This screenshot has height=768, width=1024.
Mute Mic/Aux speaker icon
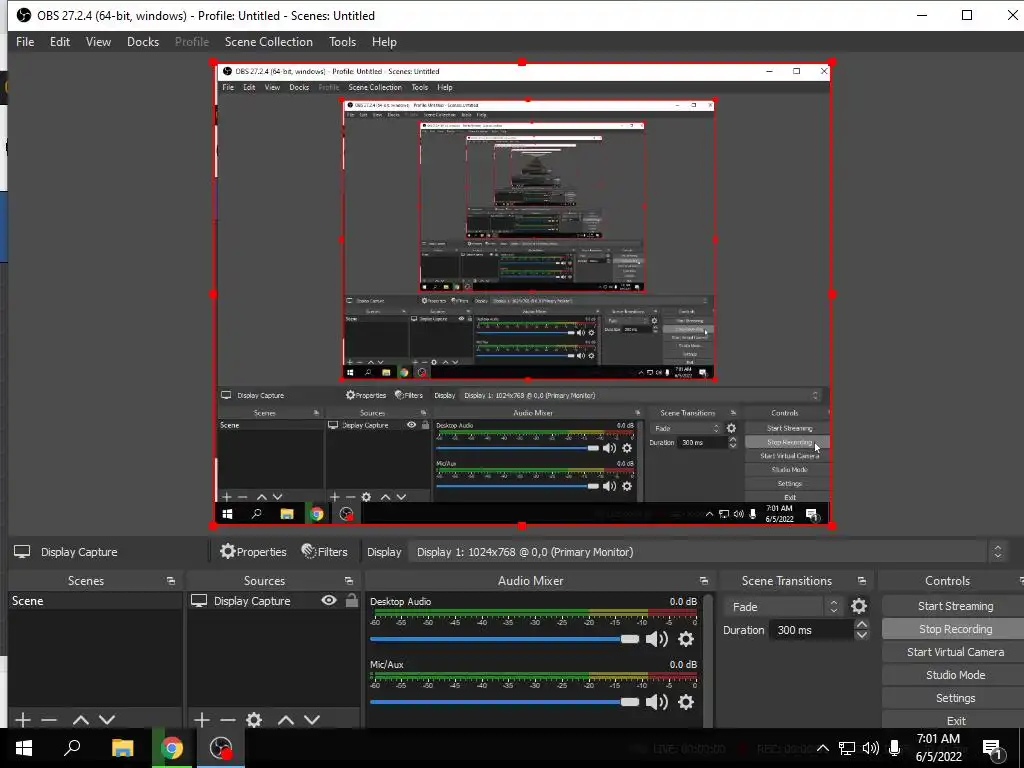tap(656, 702)
